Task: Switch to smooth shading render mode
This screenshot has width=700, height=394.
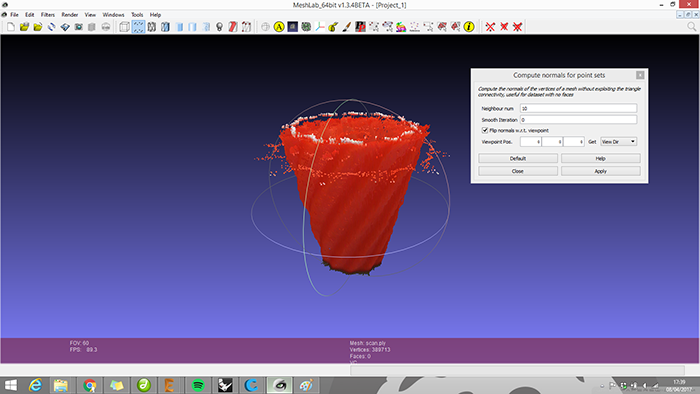Action: [206, 27]
